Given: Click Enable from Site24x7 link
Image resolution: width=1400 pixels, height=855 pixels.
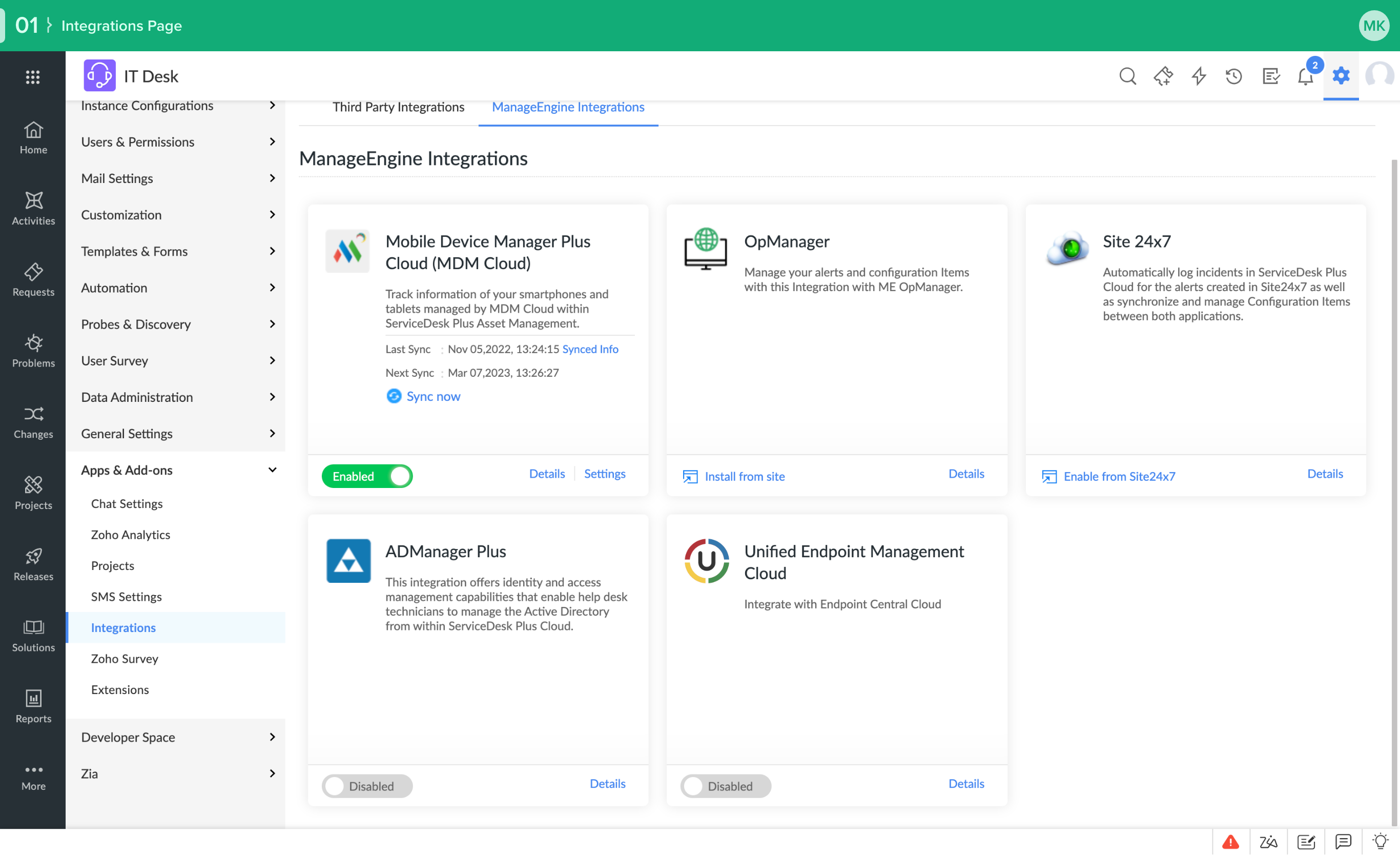Looking at the screenshot, I should tap(1108, 476).
